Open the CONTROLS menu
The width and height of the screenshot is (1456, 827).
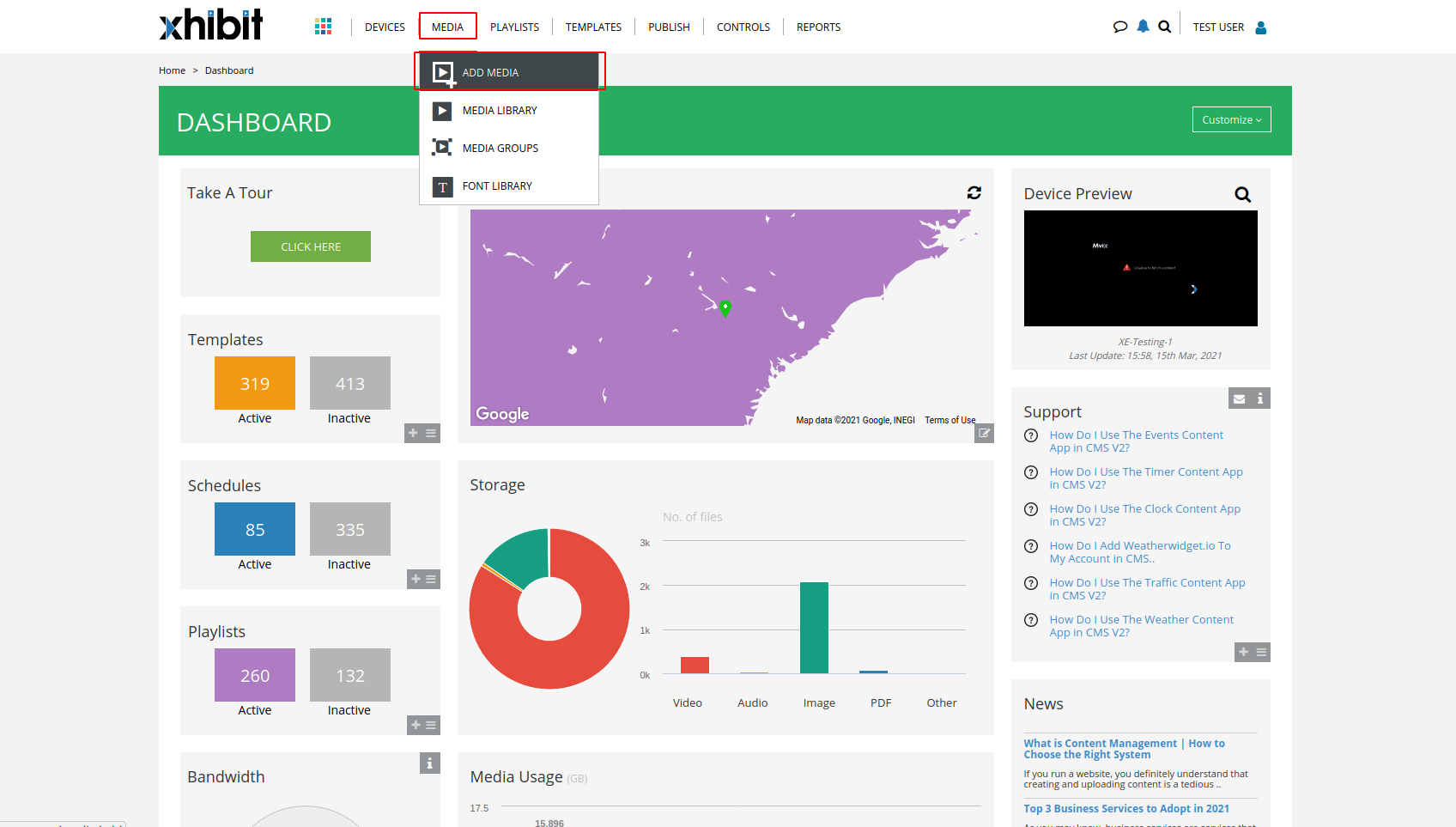743,27
